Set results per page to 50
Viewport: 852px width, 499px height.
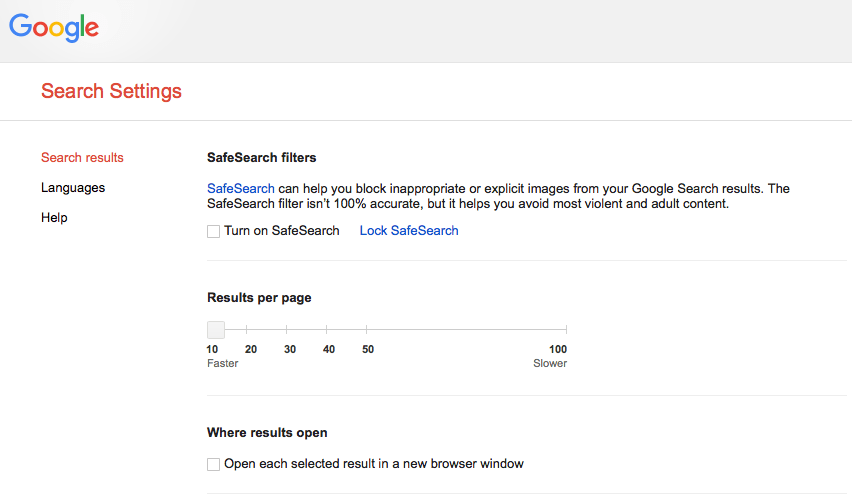click(367, 329)
